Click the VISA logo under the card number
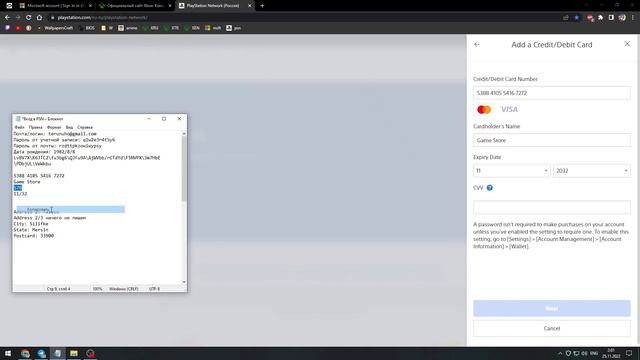The height and width of the screenshot is (360, 640). 509,109
